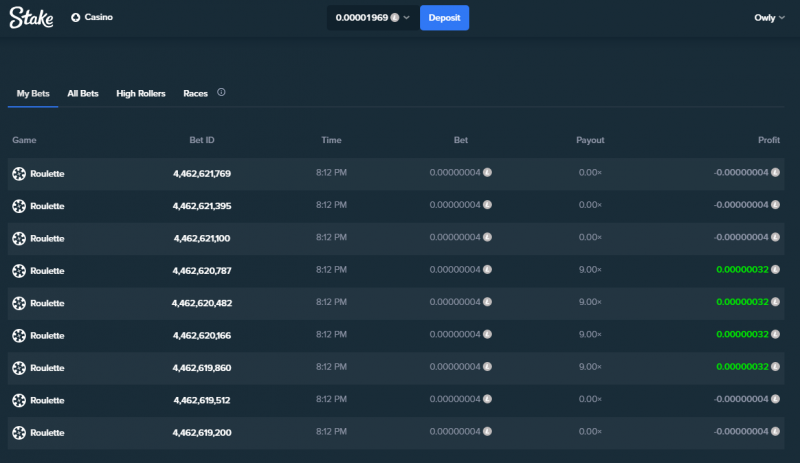
Task: Click Bet ID column header
Action: coord(202,140)
